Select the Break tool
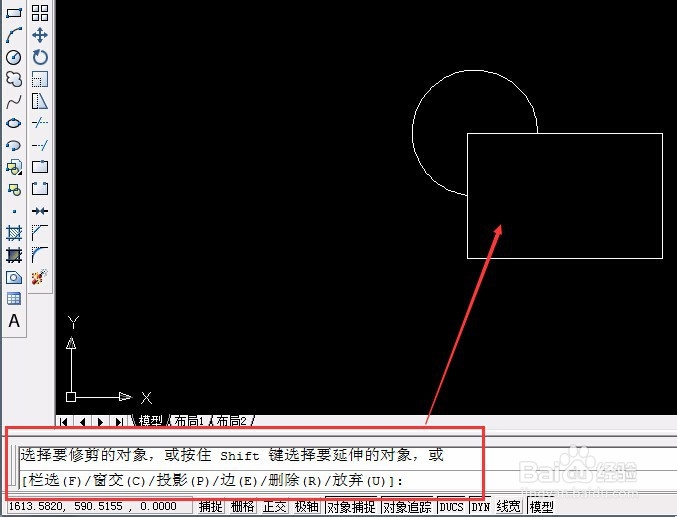Screen dimensions: 677x517 click(x=40, y=189)
